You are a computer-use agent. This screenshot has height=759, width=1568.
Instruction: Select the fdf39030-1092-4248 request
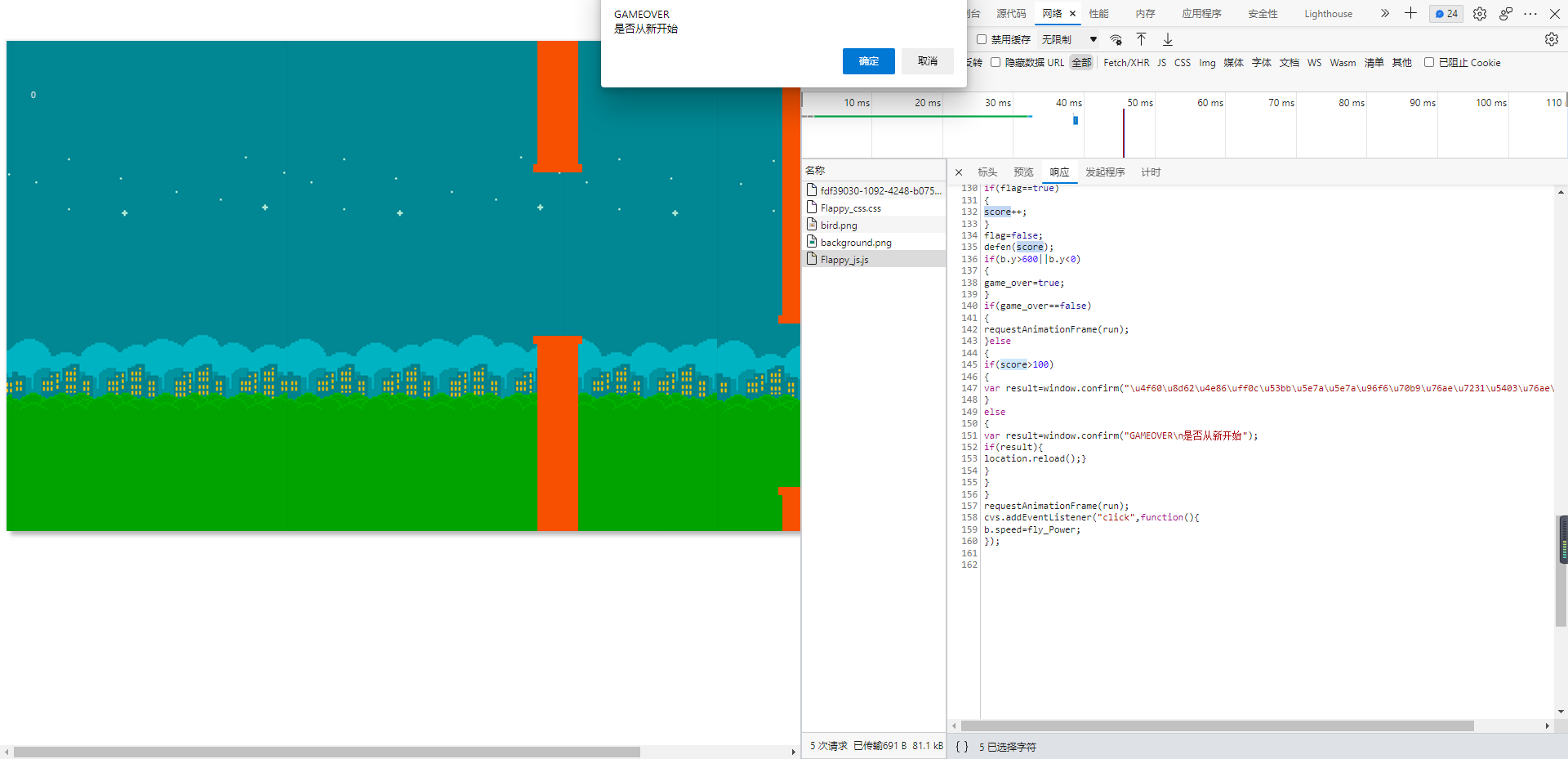[874, 190]
